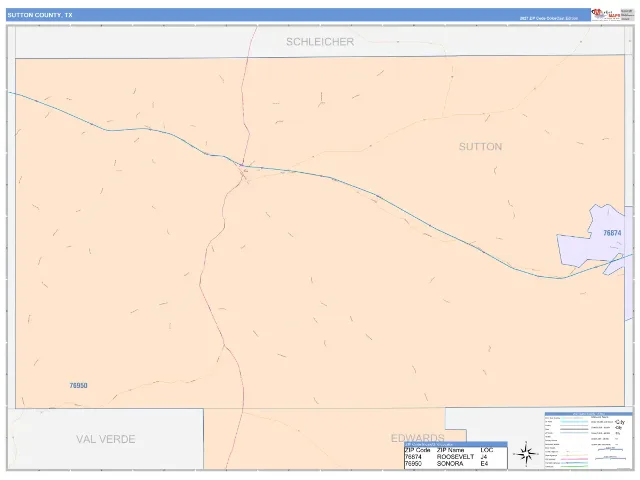The image size is (640, 480).
Task: Select ZIP code 76950 label on map
Action: pos(78,385)
